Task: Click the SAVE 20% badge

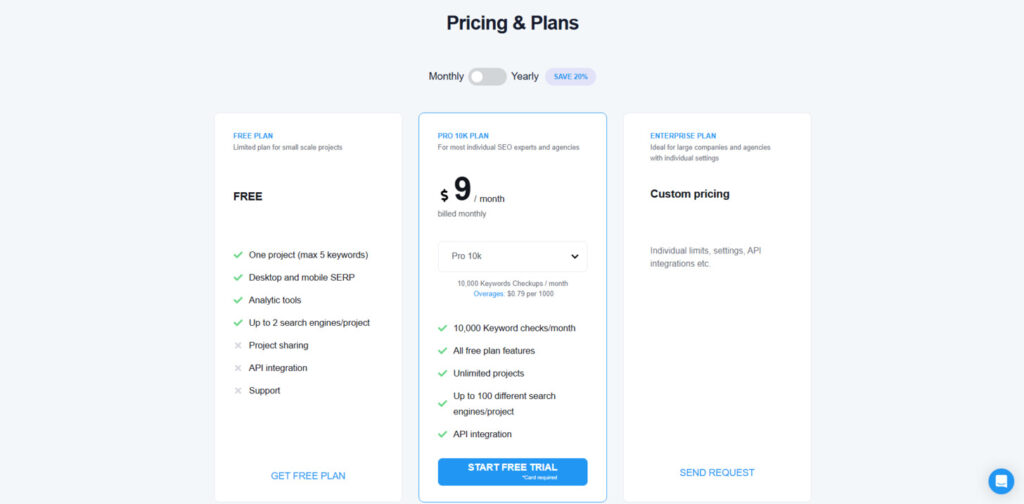Action: (571, 76)
